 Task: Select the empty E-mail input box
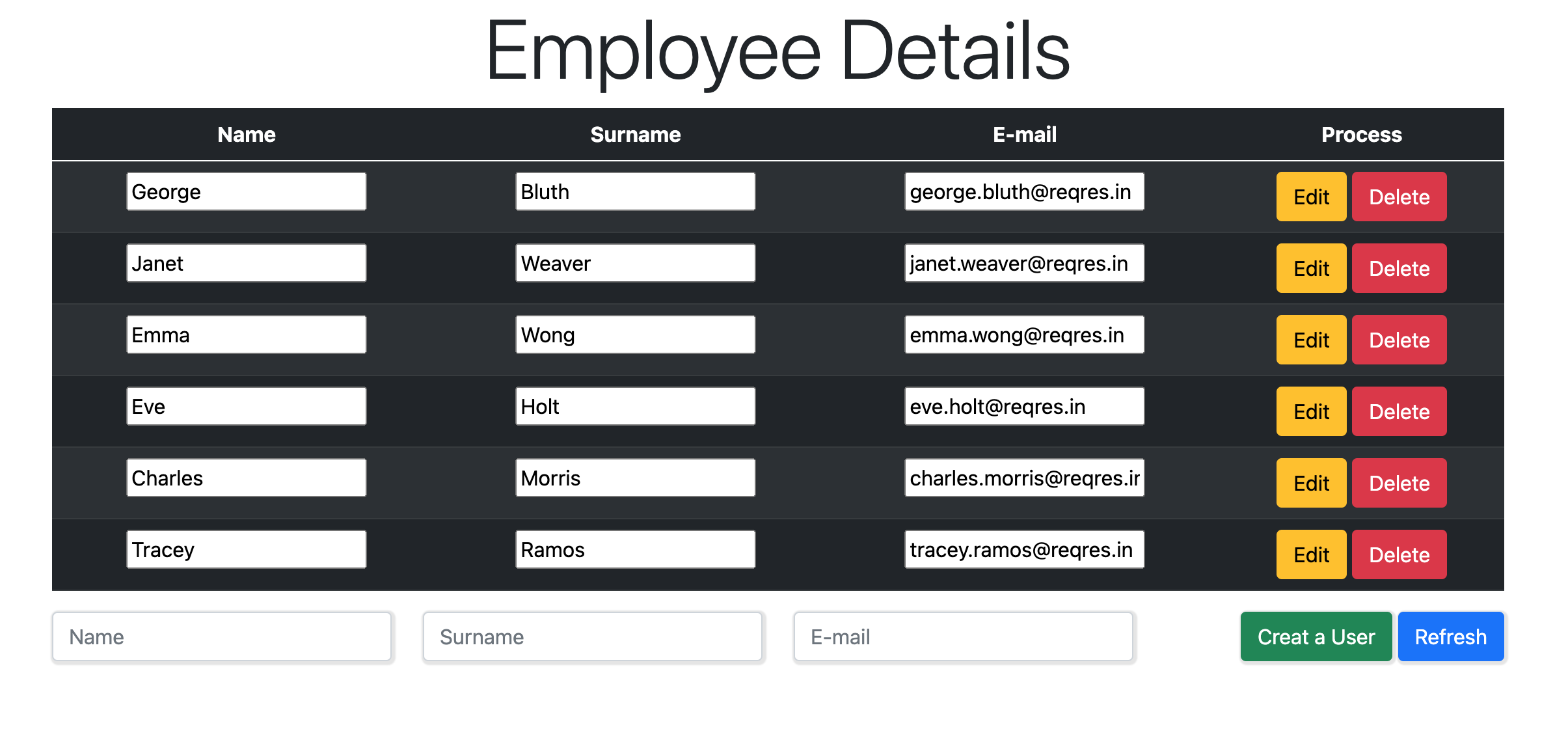[x=963, y=636]
